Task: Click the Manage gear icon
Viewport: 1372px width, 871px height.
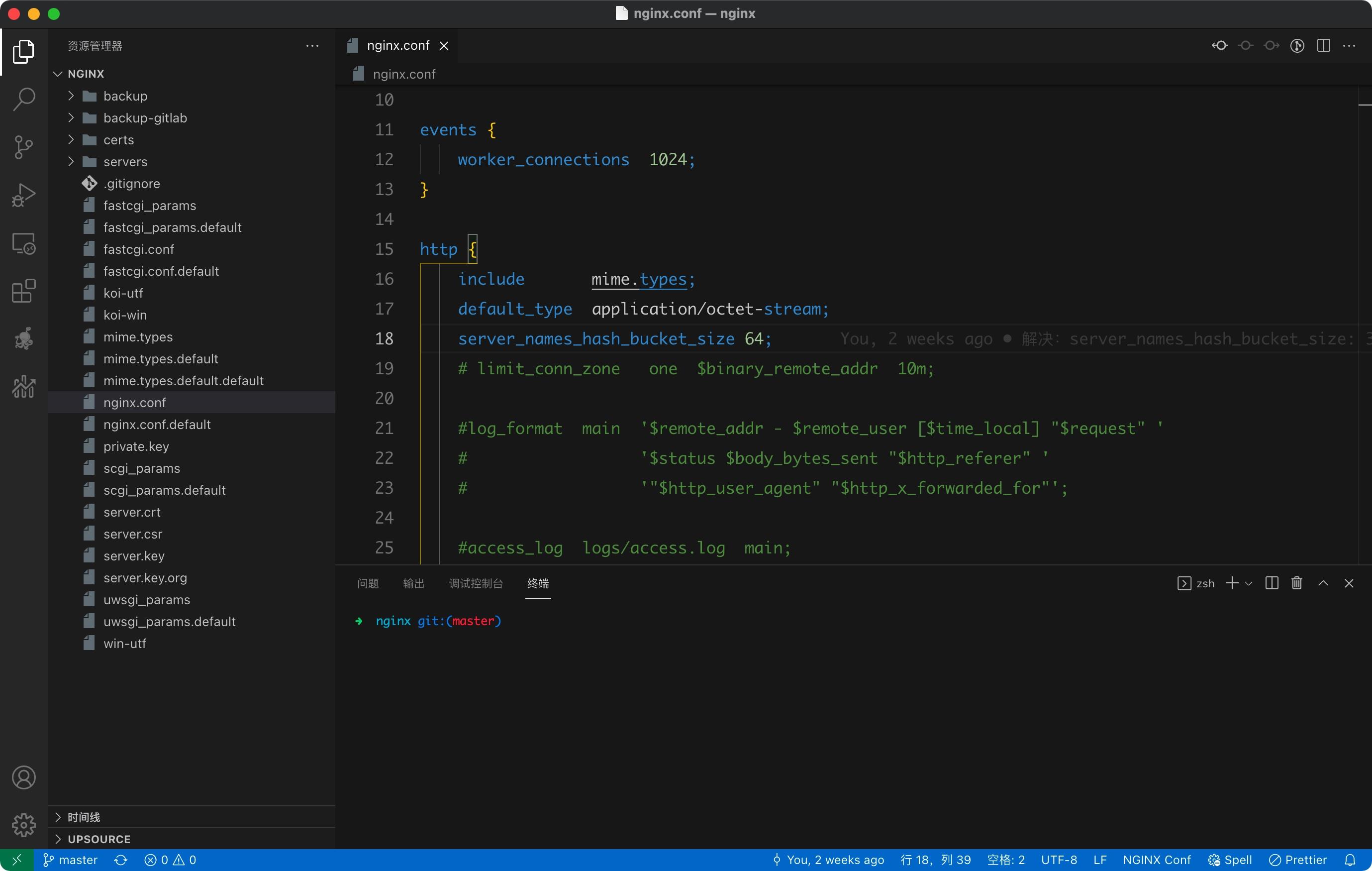Action: coord(23,824)
